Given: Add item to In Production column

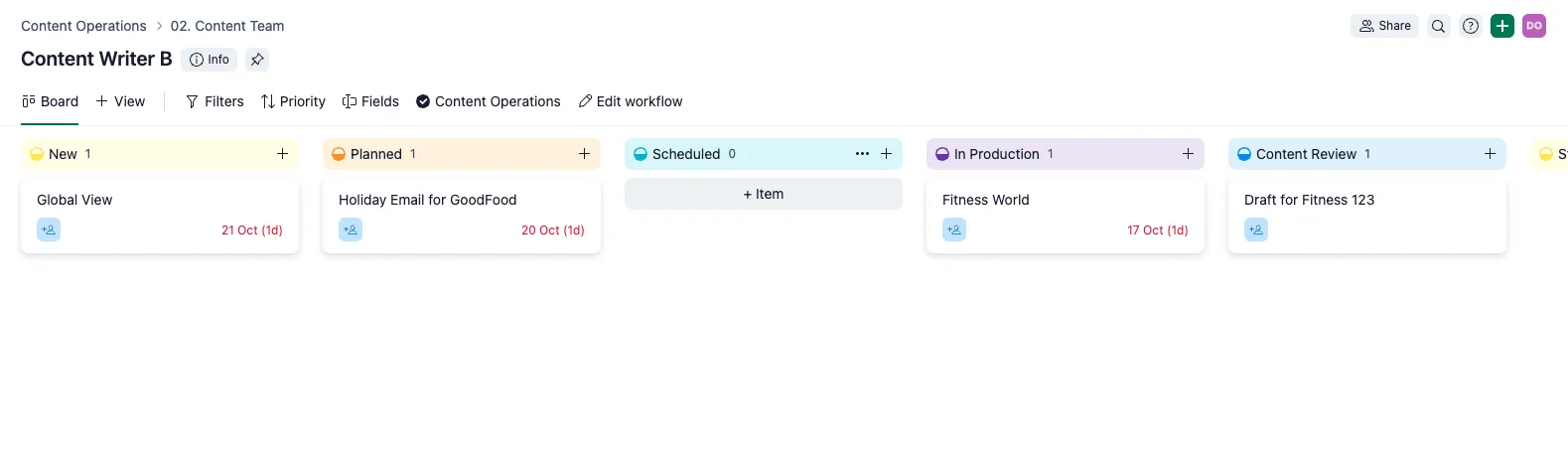Looking at the screenshot, I should tap(1188, 154).
